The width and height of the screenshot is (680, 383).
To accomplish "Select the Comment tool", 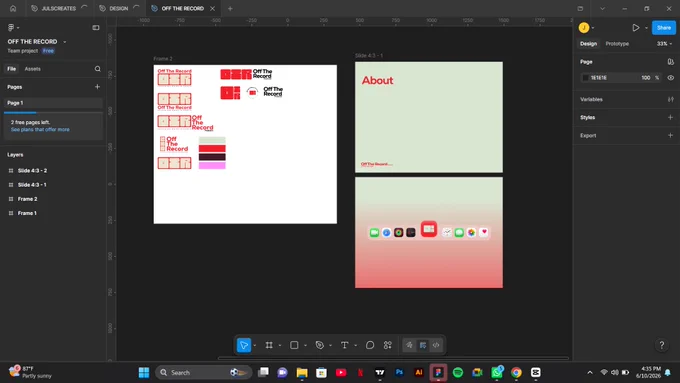I will coord(370,345).
